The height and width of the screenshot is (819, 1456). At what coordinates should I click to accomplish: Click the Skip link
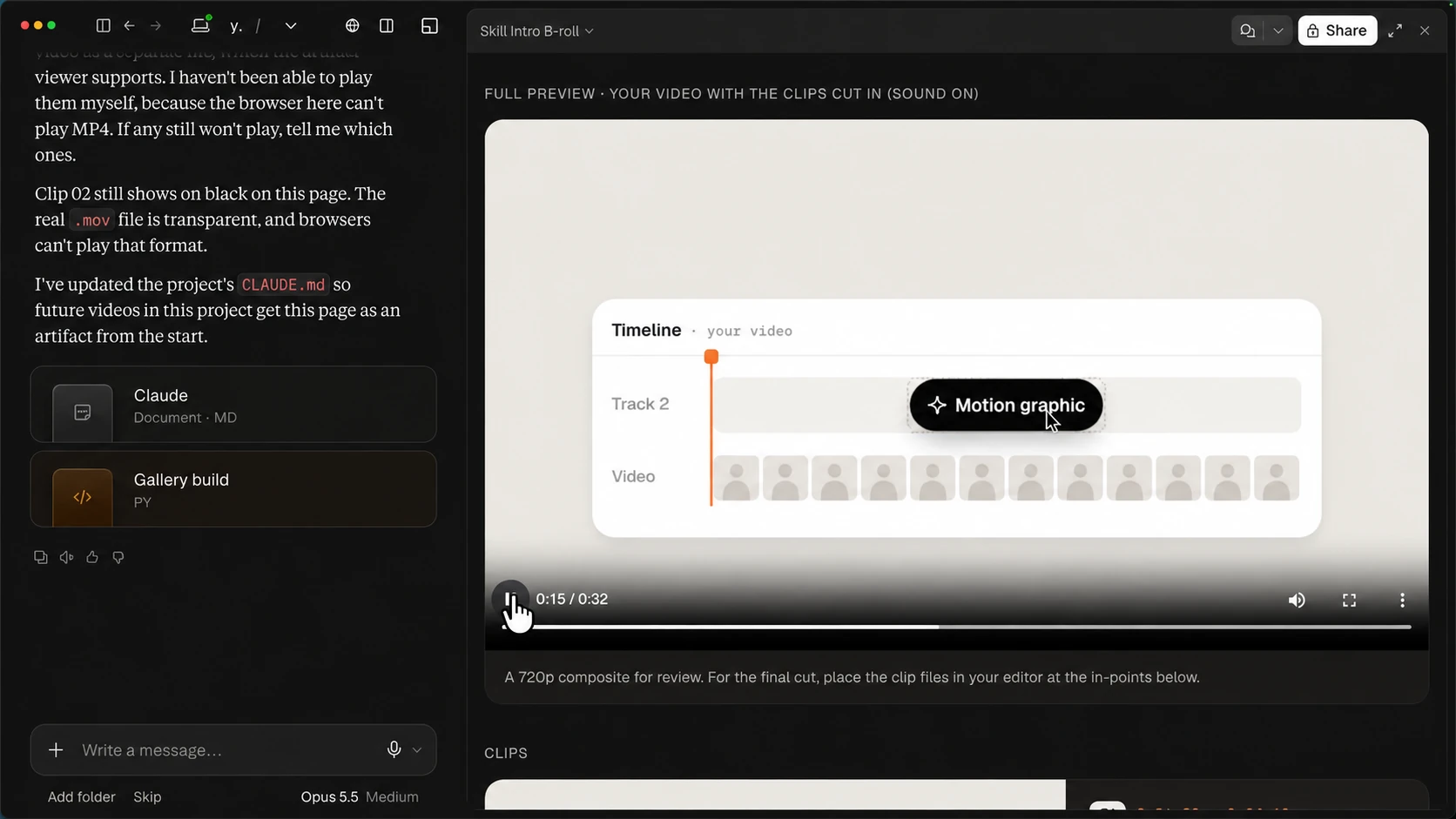147,796
